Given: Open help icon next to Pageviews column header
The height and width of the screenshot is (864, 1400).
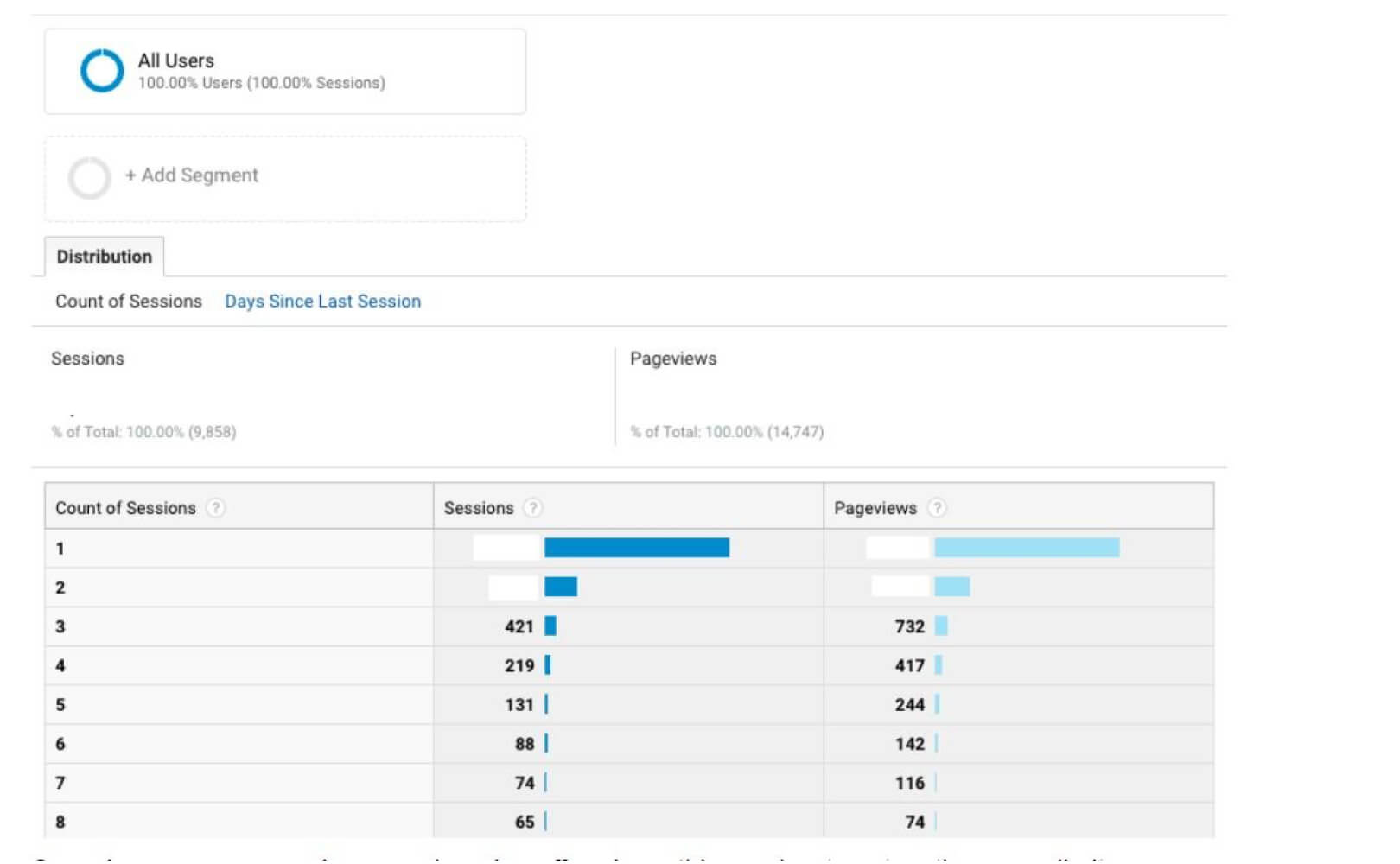Looking at the screenshot, I should (937, 508).
